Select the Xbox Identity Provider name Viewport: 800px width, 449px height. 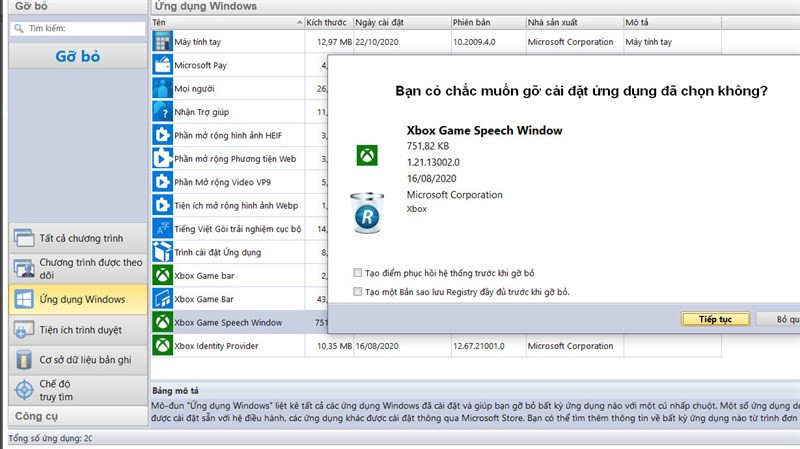click(x=216, y=346)
